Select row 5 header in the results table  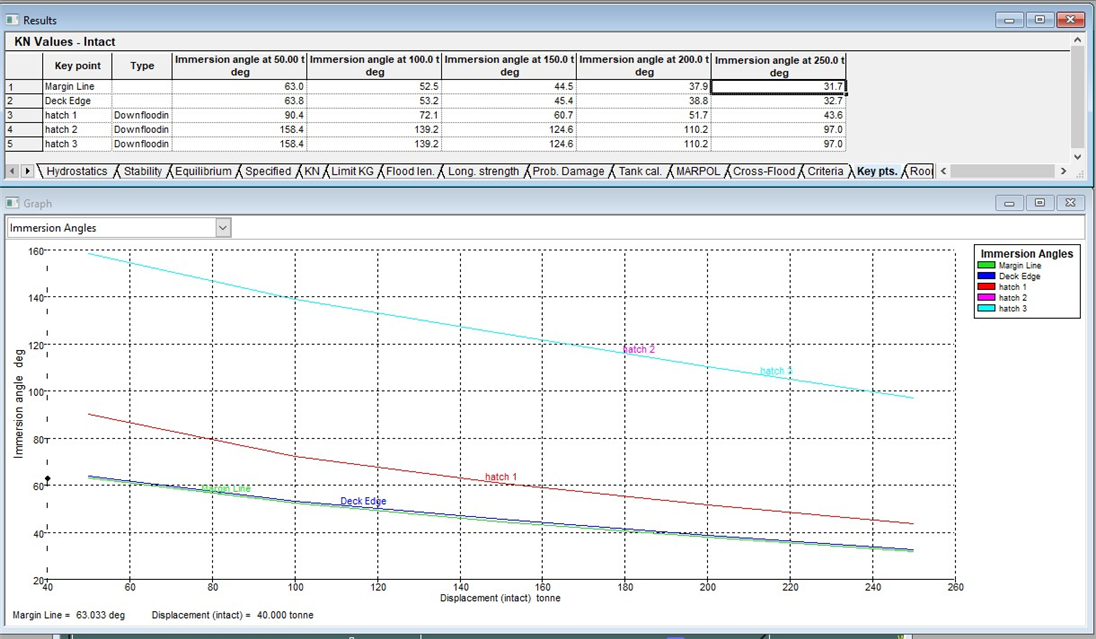pos(24,144)
